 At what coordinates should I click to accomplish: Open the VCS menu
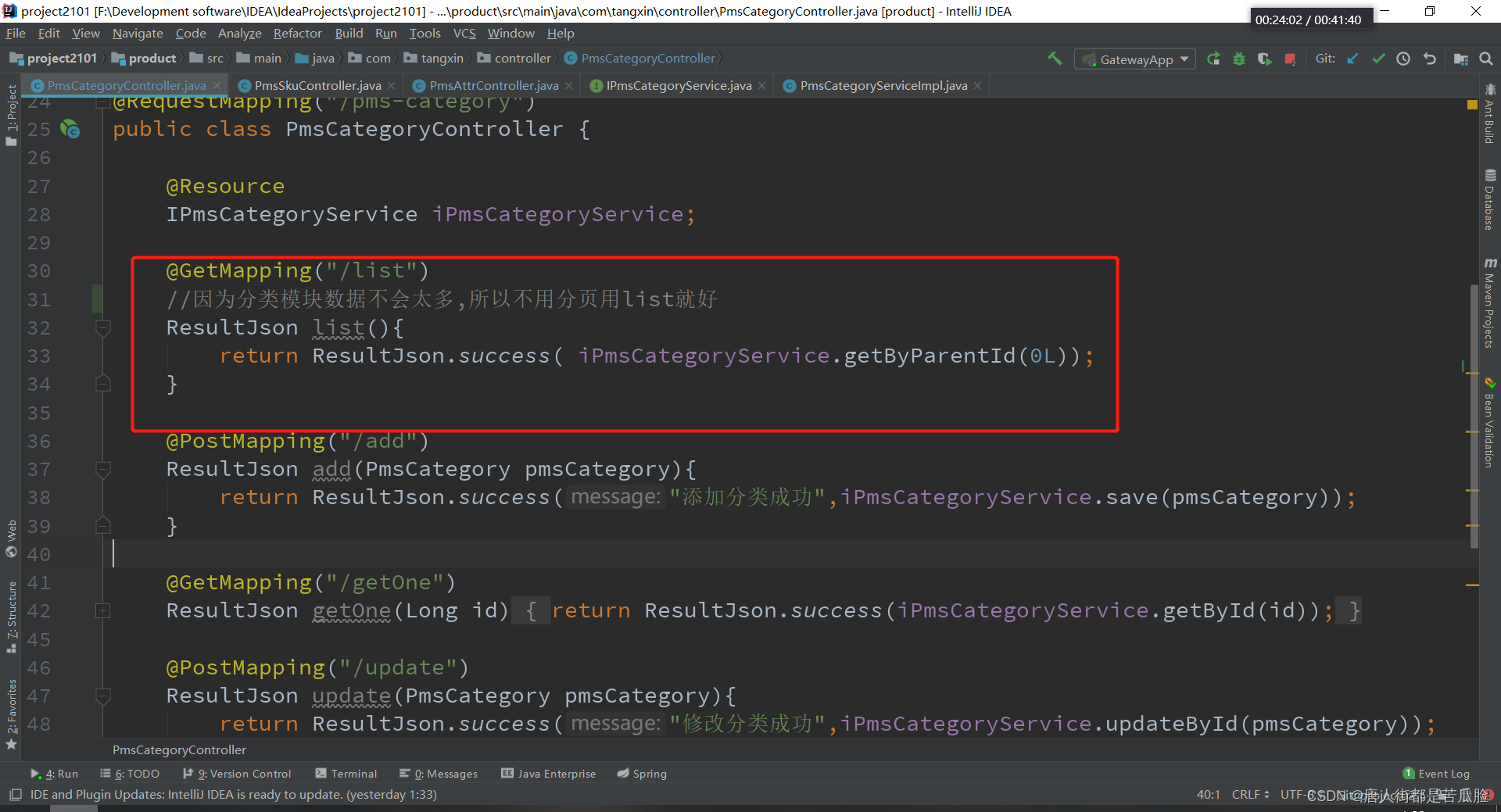pos(464,34)
